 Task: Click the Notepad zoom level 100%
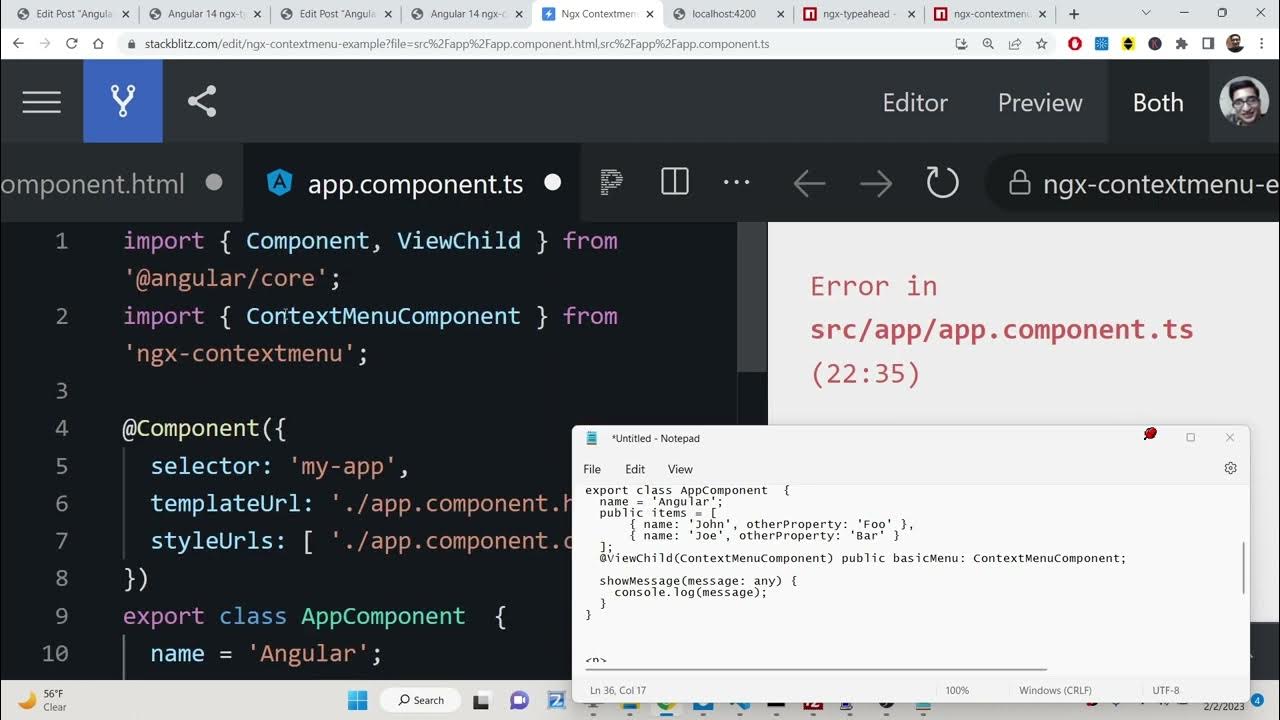pyautogui.click(x=957, y=691)
